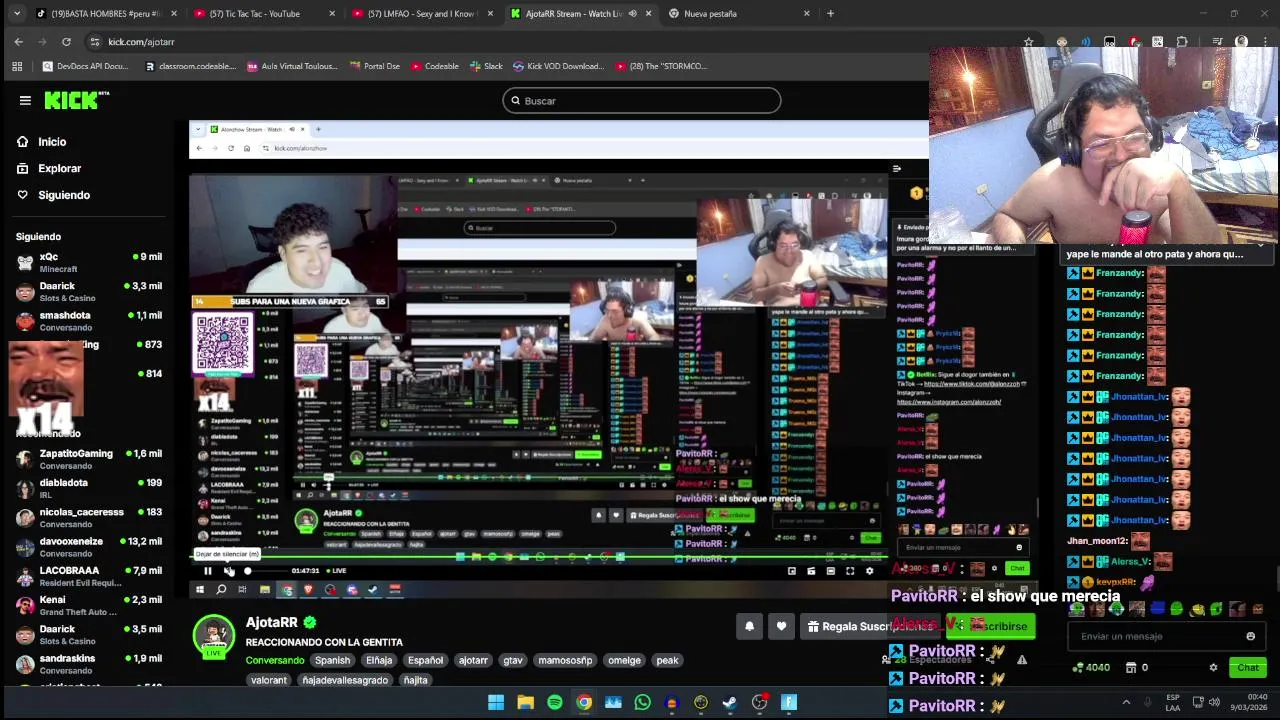Follow AjotaRR with heart button
1280x720 pixels.
(x=781, y=626)
